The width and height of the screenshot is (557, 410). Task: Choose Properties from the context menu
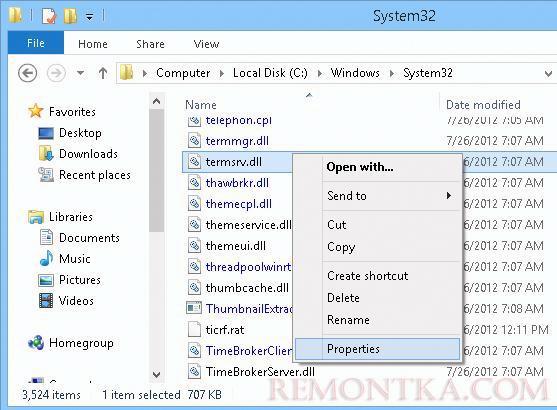[378, 349]
